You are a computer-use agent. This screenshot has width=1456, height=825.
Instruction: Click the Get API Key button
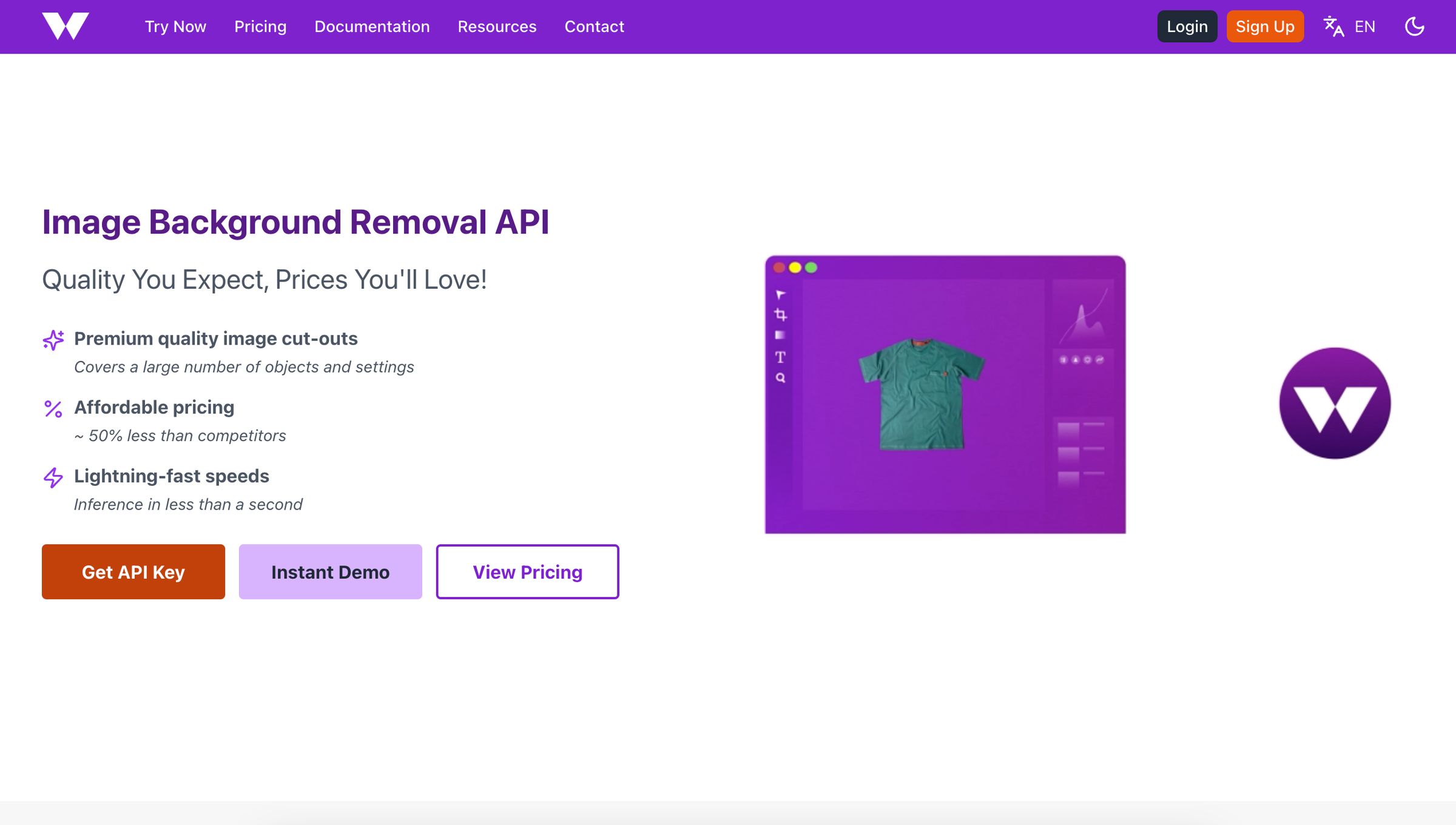pyautogui.click(x=133, y=571)
